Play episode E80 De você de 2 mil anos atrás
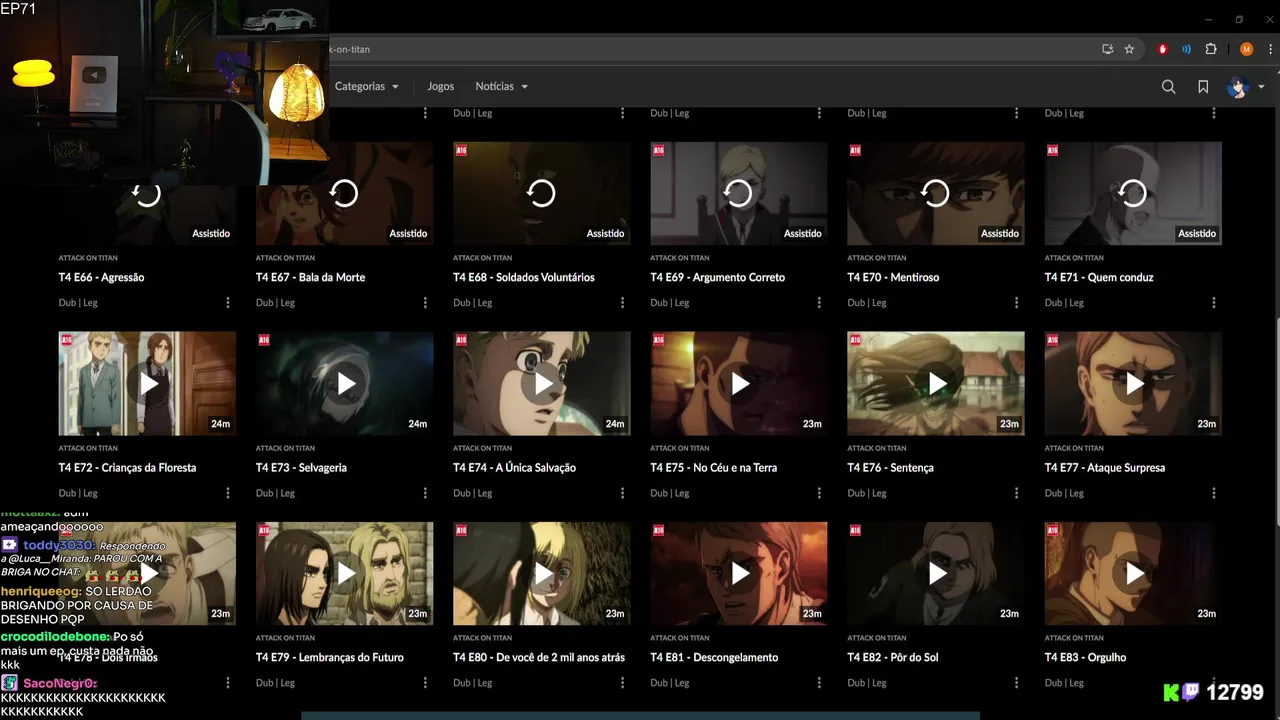Viewport: 1280px width, 720px height. click(x=541, y=574)
